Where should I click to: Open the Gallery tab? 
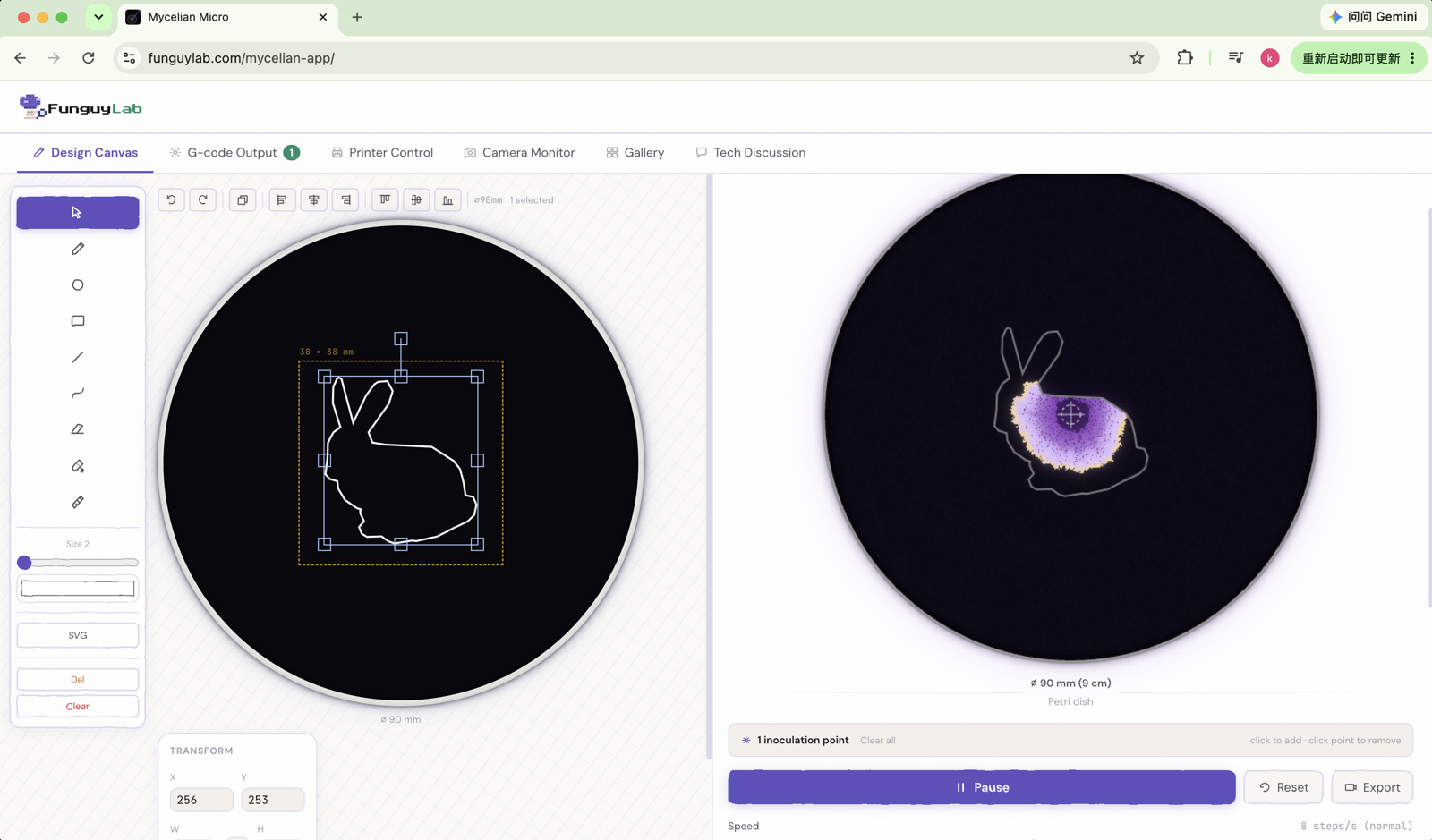[635, 153]
